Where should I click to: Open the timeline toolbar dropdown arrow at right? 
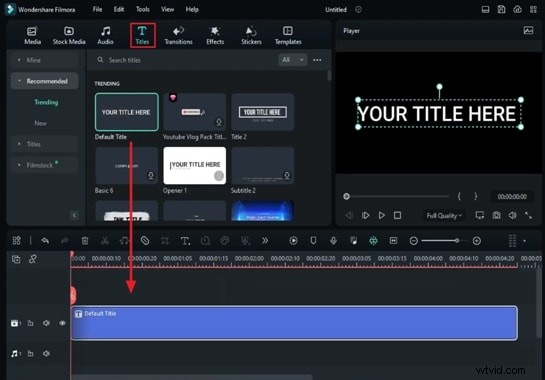click(524, 241)
